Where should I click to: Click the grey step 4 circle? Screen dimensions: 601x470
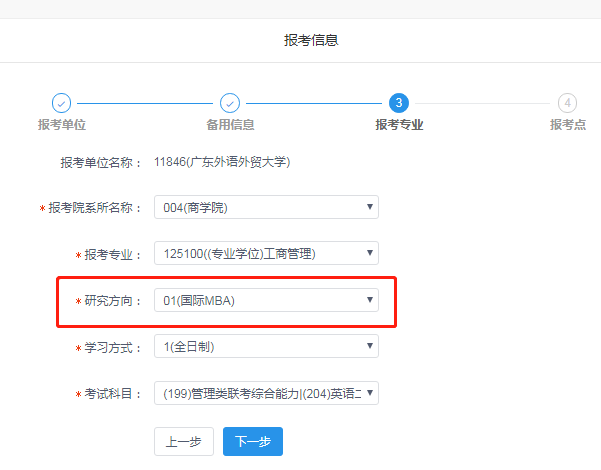click(568, 103)
